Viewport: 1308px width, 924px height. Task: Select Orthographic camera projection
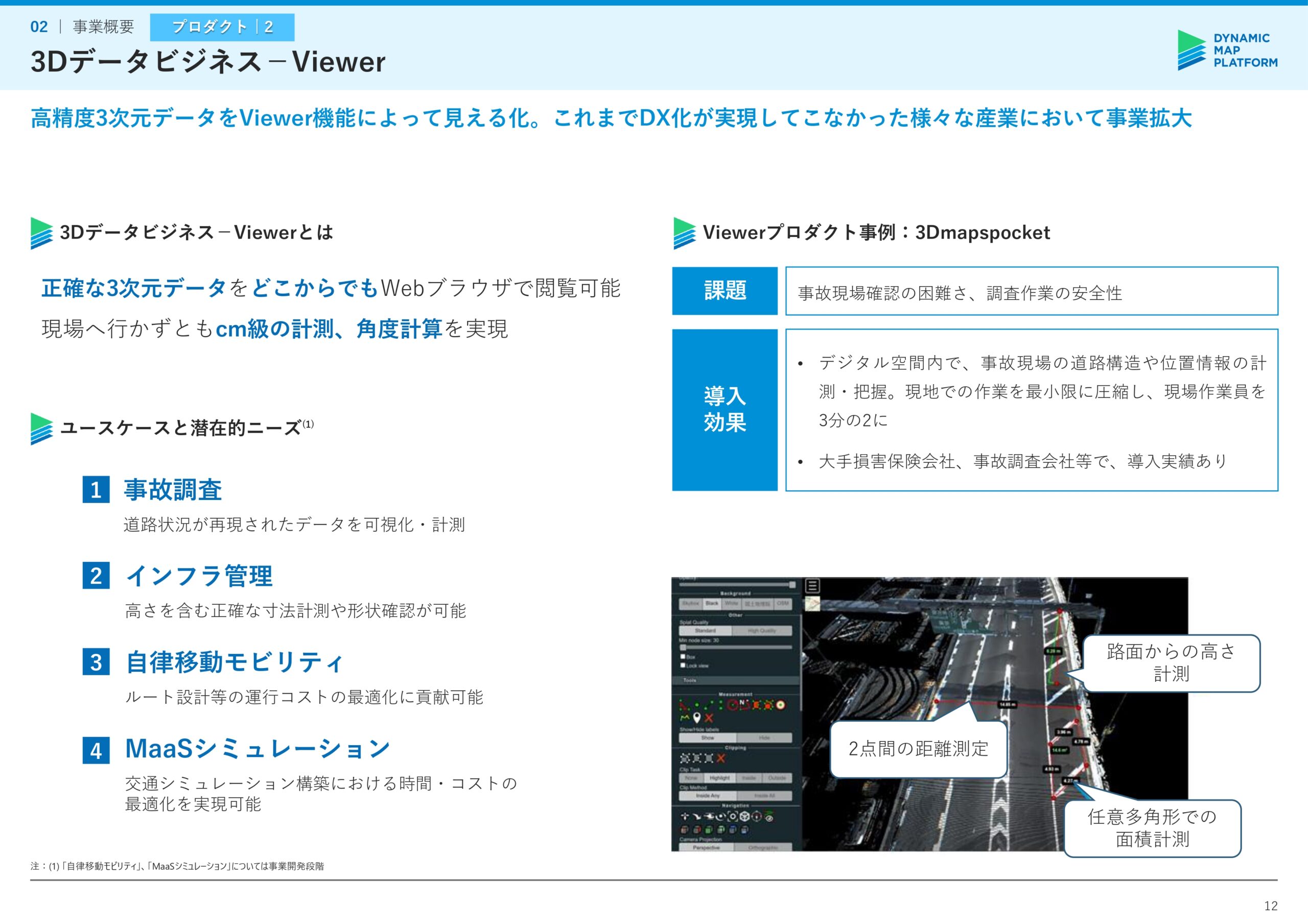pos(763,848)
